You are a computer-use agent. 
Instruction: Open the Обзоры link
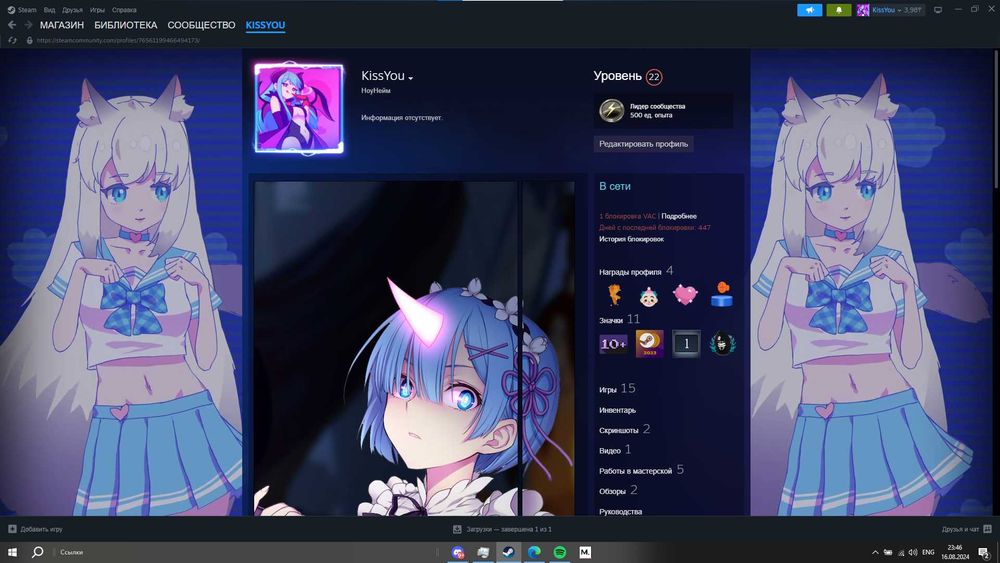pos(612,492)
